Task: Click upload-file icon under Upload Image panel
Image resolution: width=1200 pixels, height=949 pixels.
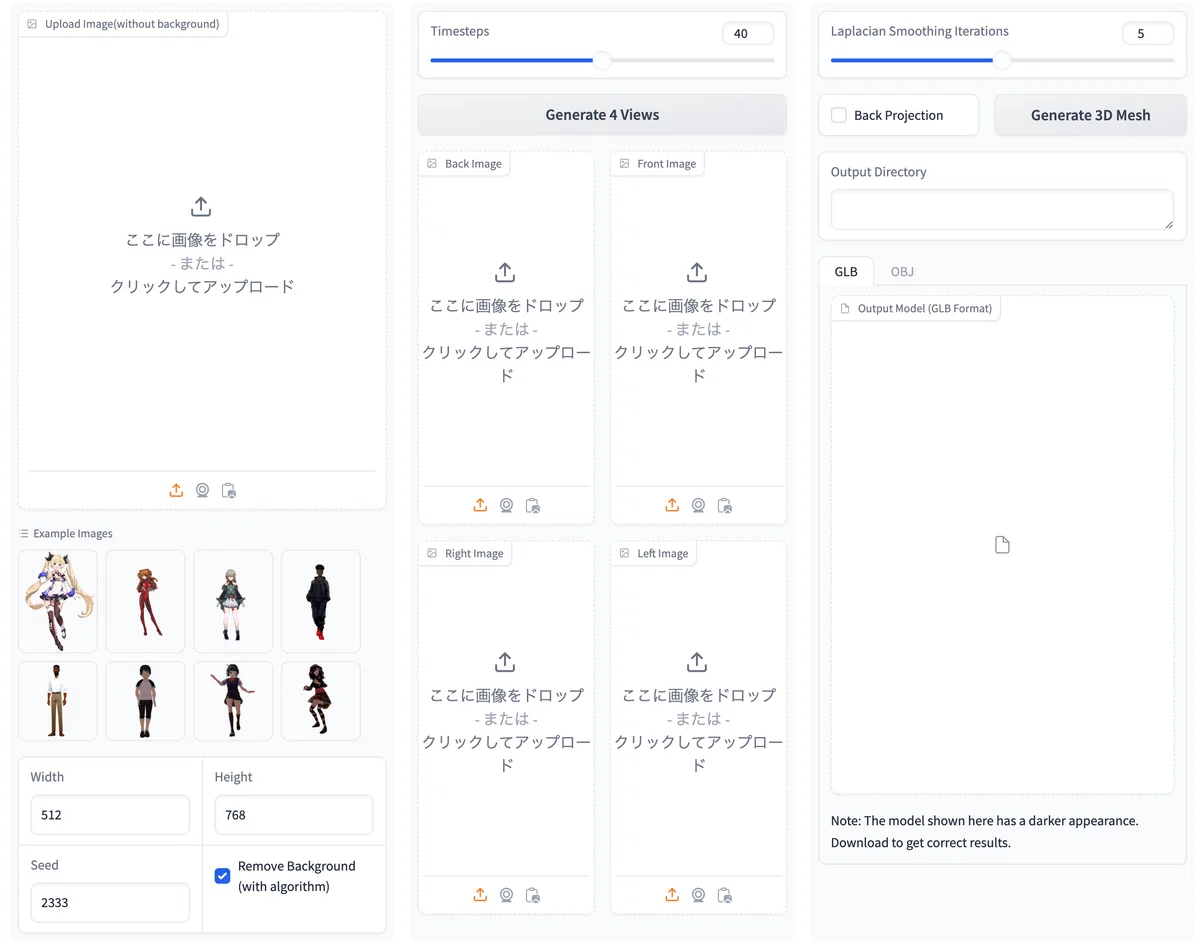Action: [x=176, y=490]
